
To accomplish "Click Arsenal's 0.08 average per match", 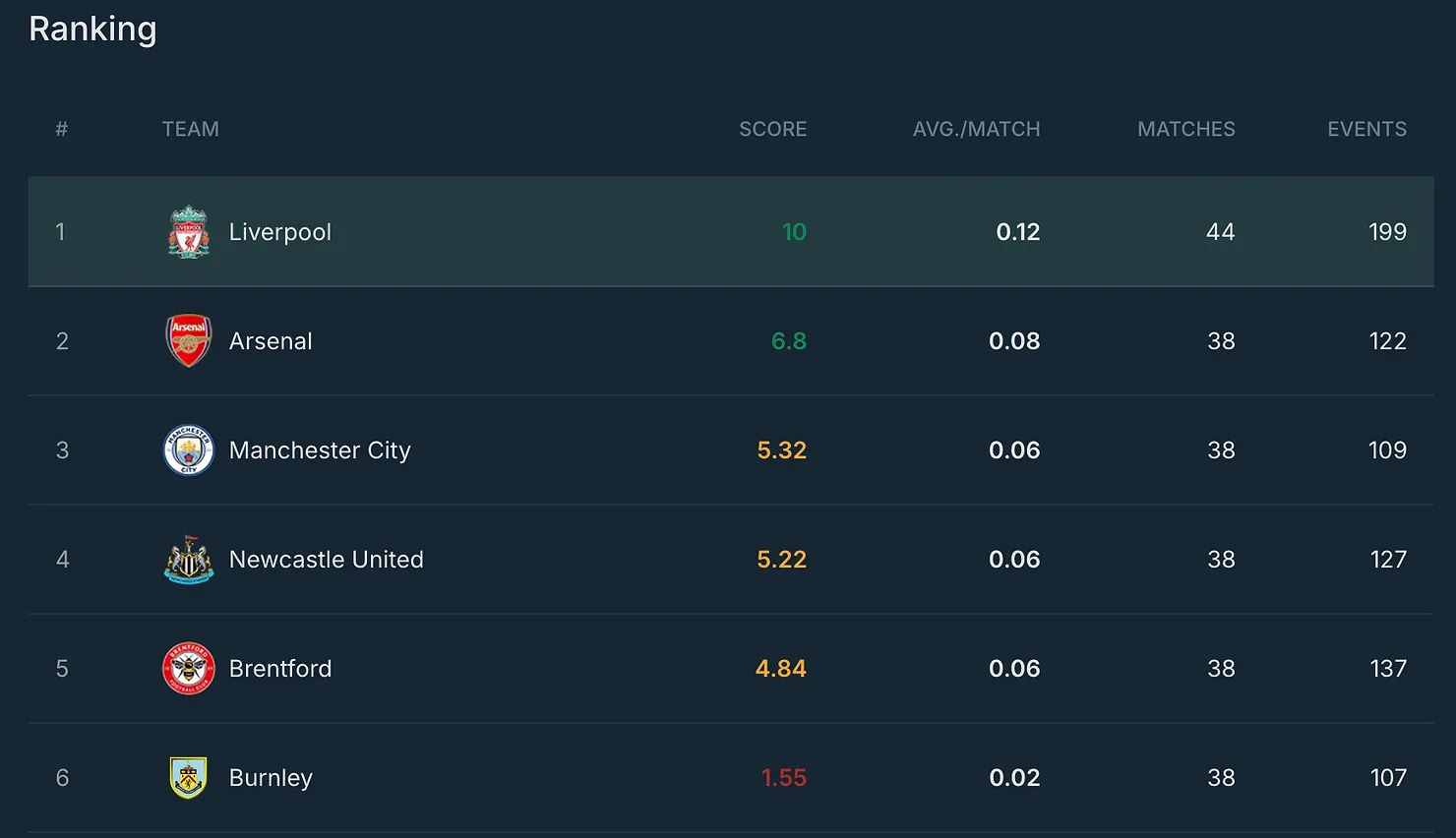I will pyautogui.click(x=1014, y=341).
